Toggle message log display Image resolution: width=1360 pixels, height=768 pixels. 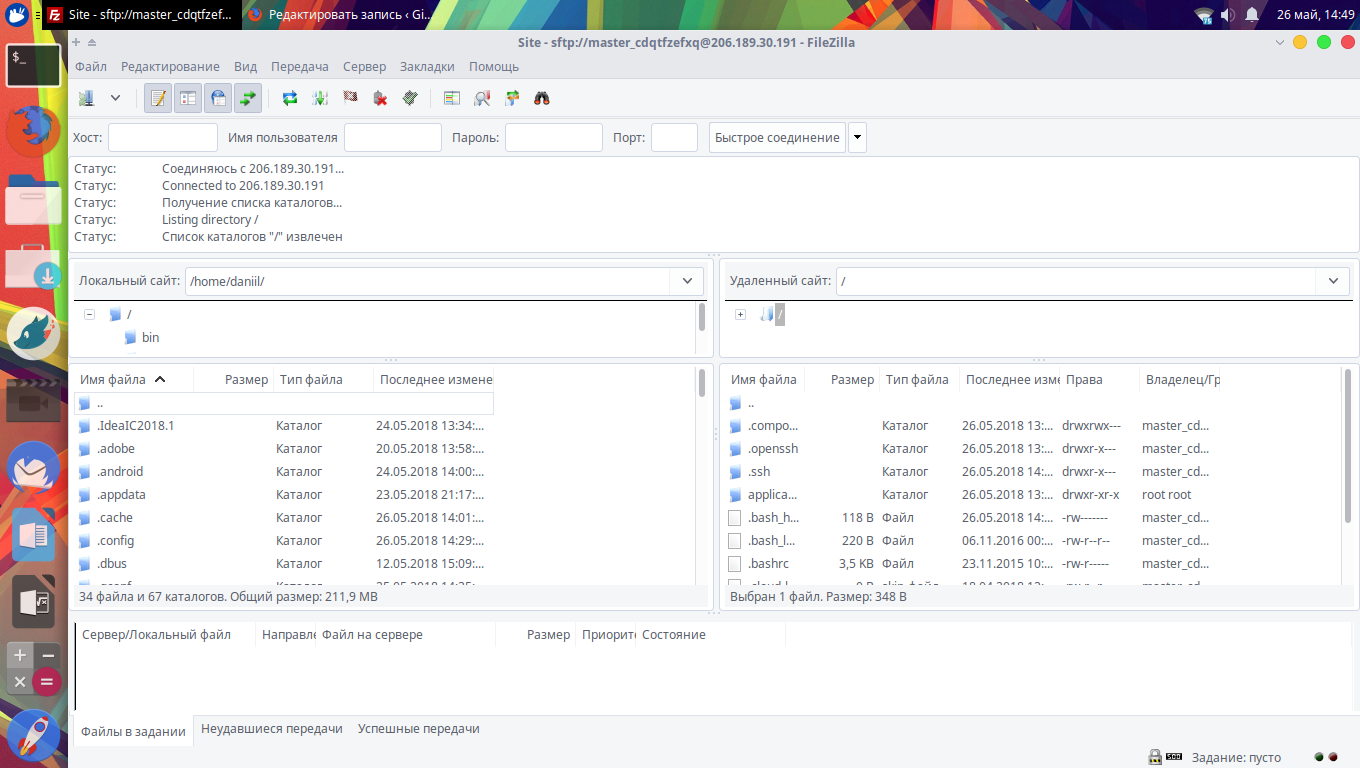158,98
